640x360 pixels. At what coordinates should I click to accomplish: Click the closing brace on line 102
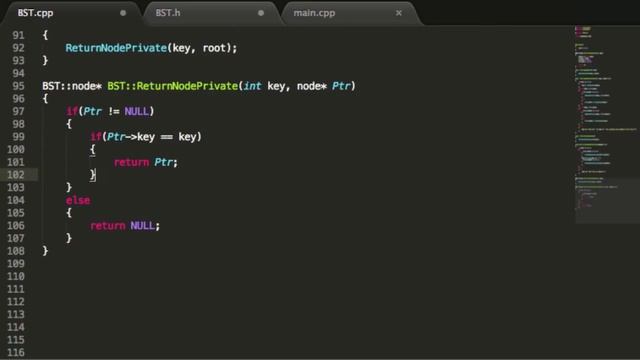[x=93, y=175]
